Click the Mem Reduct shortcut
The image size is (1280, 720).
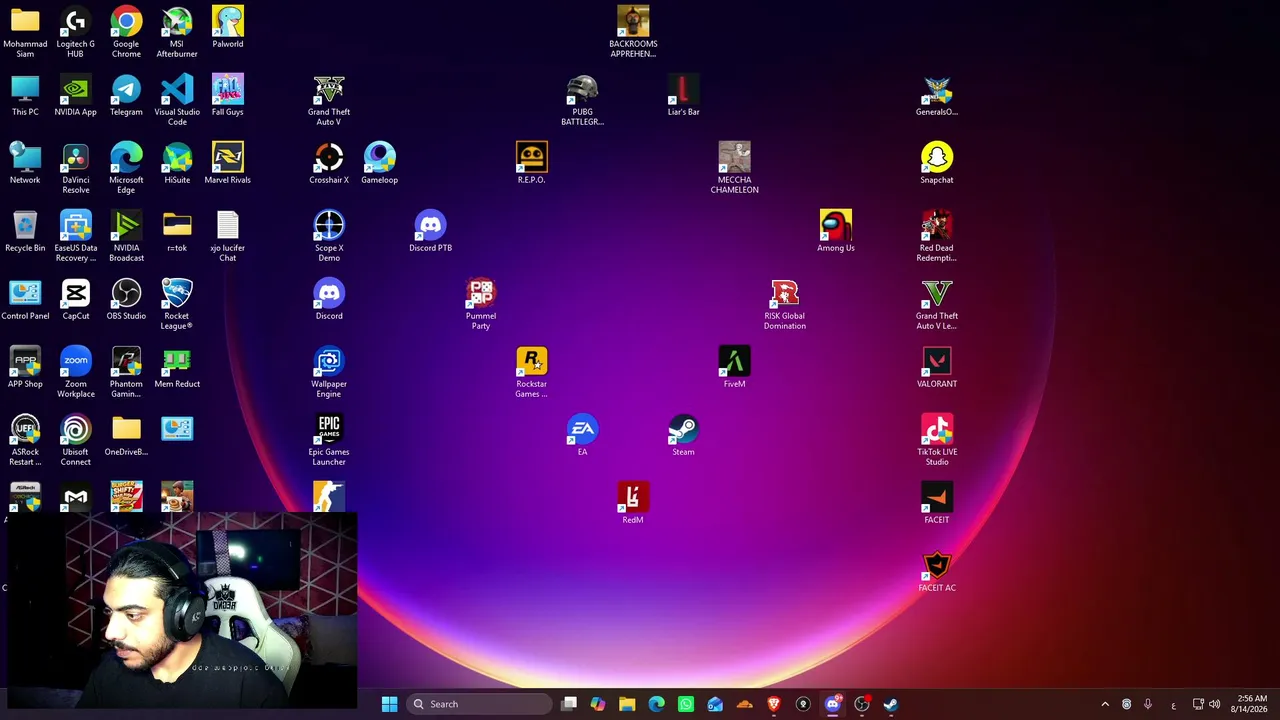[x=177, y=367]
